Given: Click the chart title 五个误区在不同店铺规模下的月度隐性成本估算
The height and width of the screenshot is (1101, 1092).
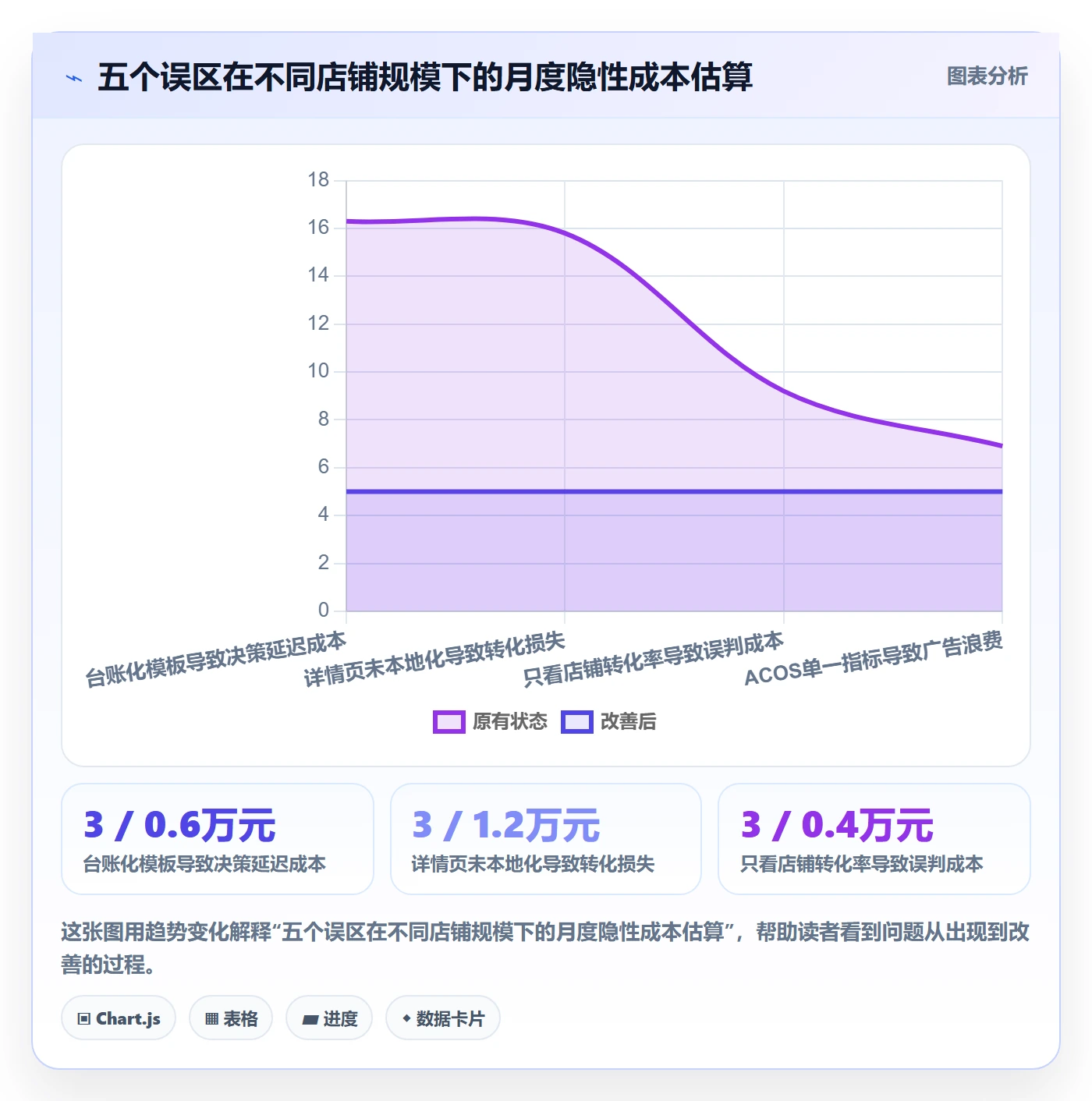Looking at the screenshot, I should [x=425, y=77].
